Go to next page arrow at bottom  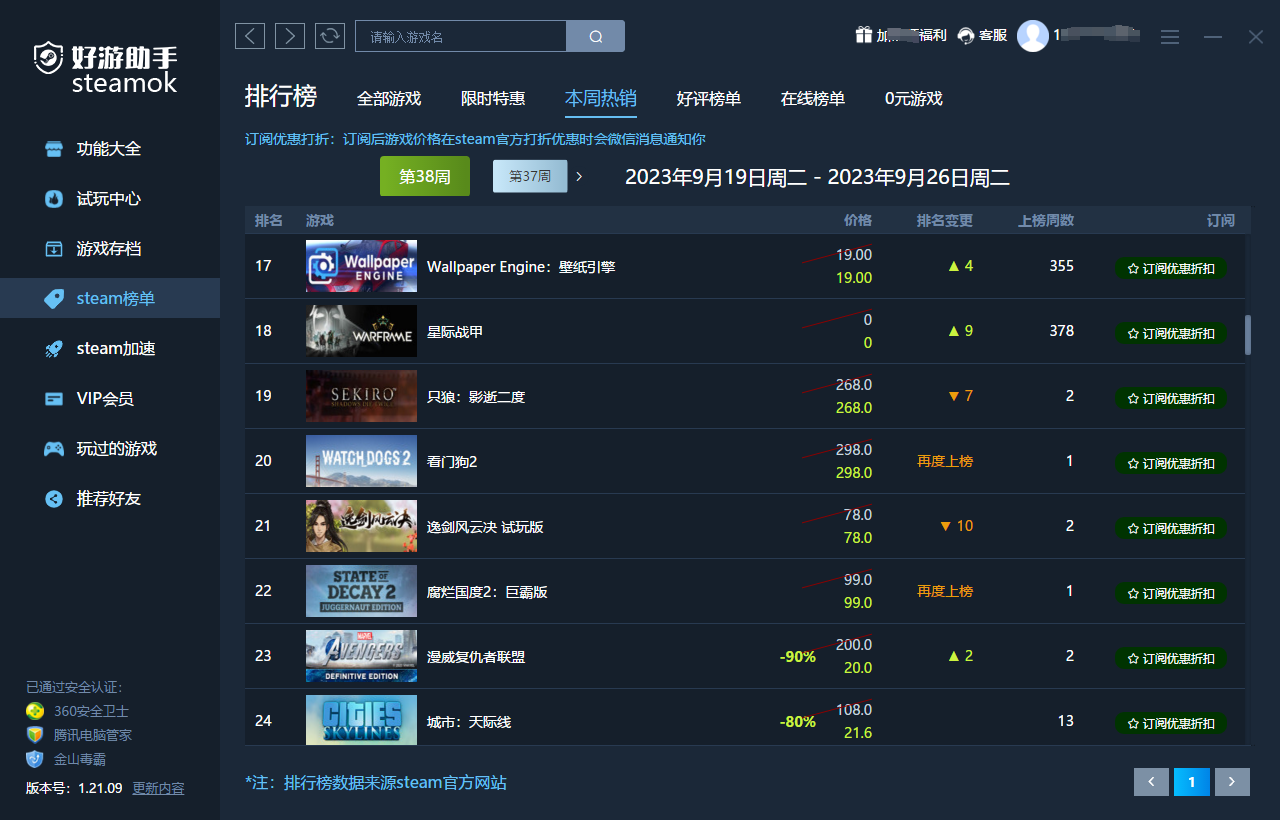(1232, 782)
